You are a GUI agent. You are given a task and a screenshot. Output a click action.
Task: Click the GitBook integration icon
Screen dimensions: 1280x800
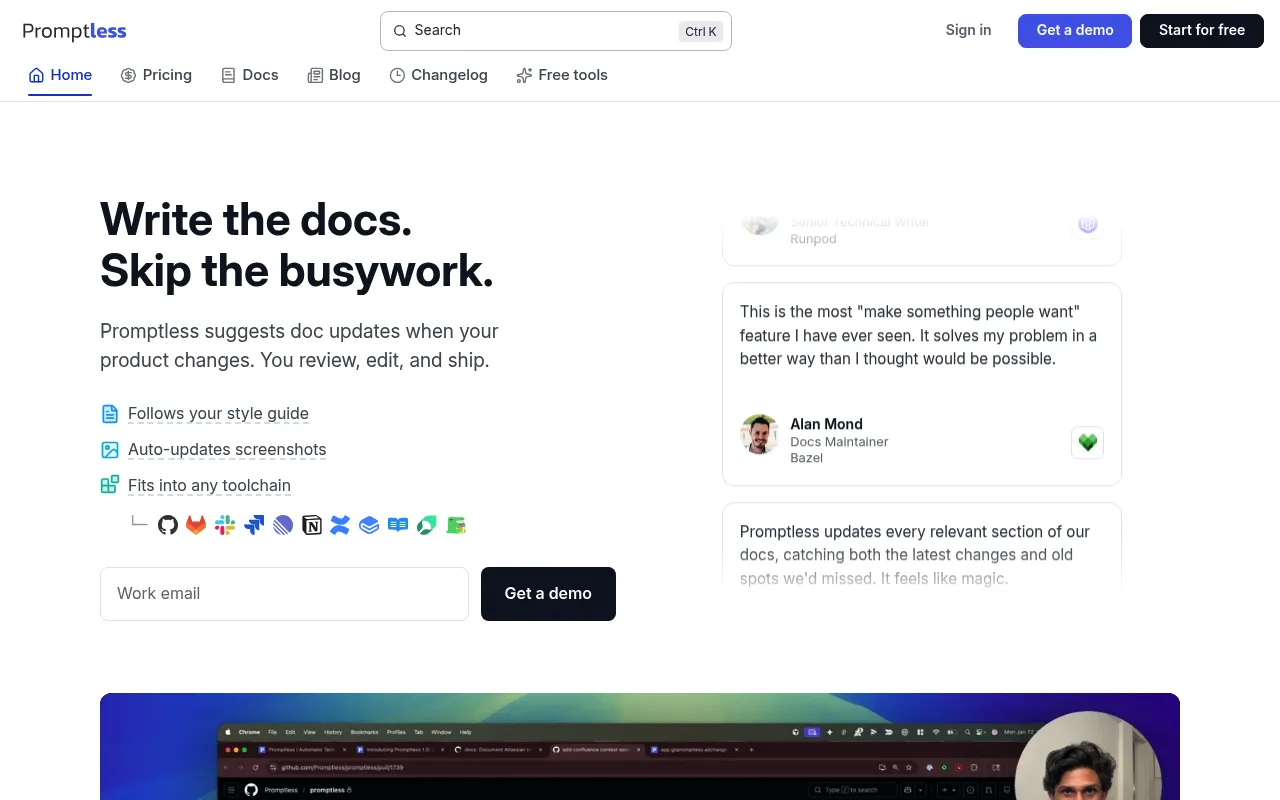pyautogui.click(x=369, y=525)
